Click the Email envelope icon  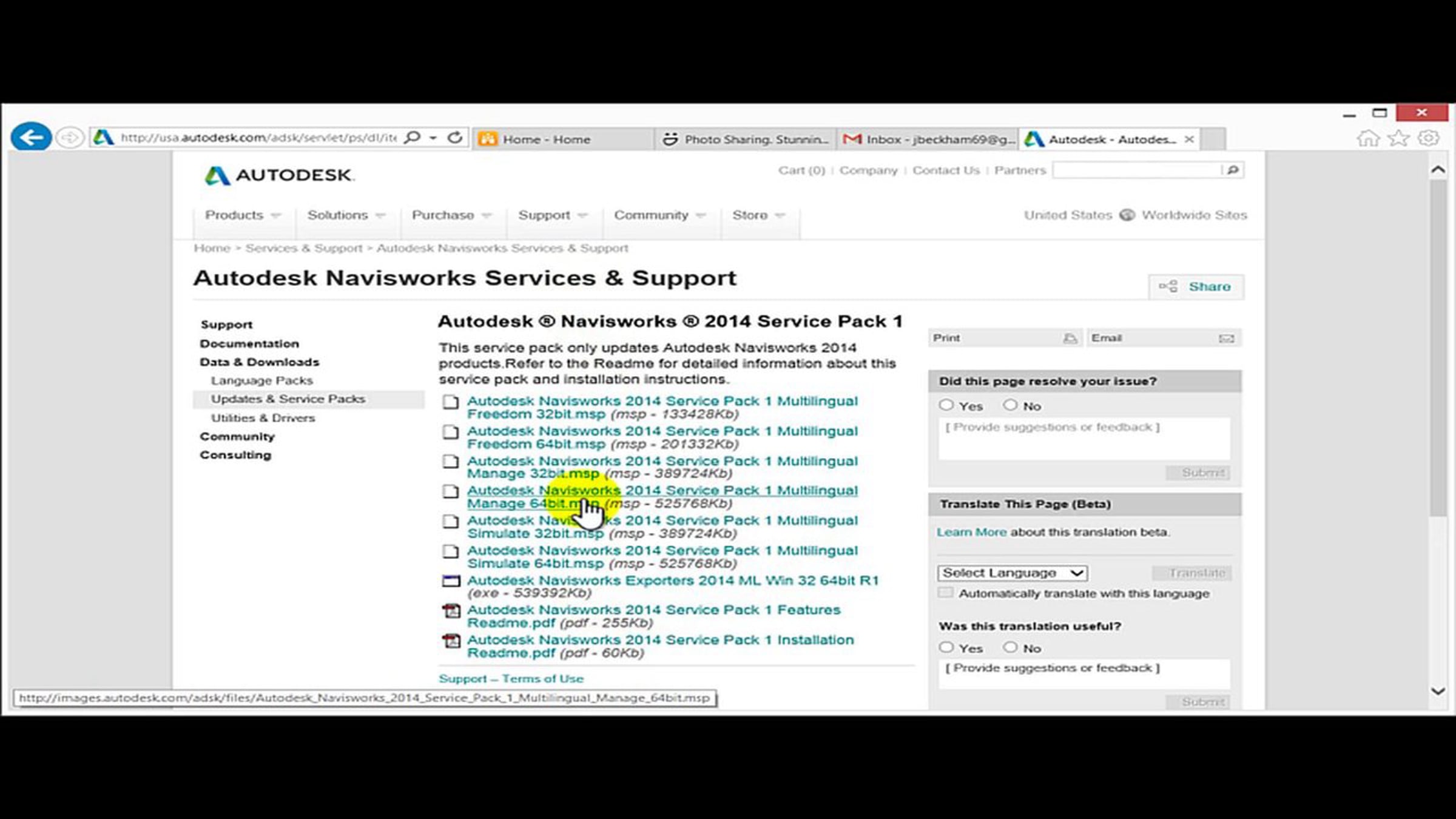point(1226,339)
